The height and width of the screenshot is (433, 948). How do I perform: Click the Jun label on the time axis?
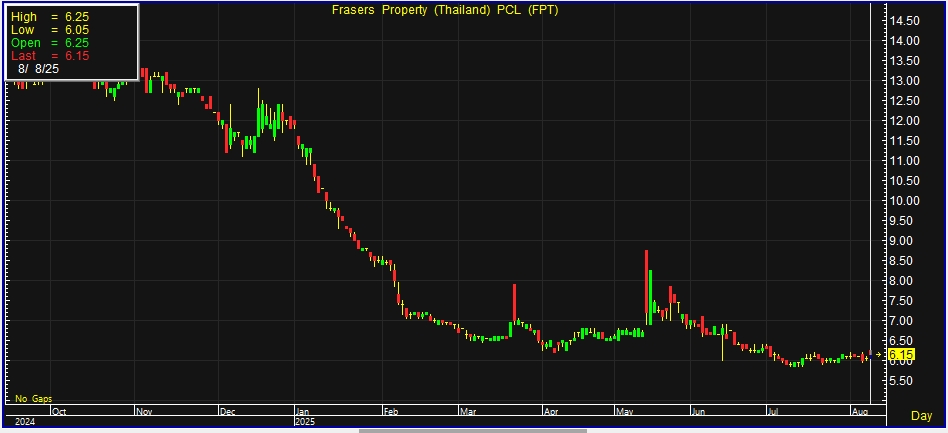698,412
